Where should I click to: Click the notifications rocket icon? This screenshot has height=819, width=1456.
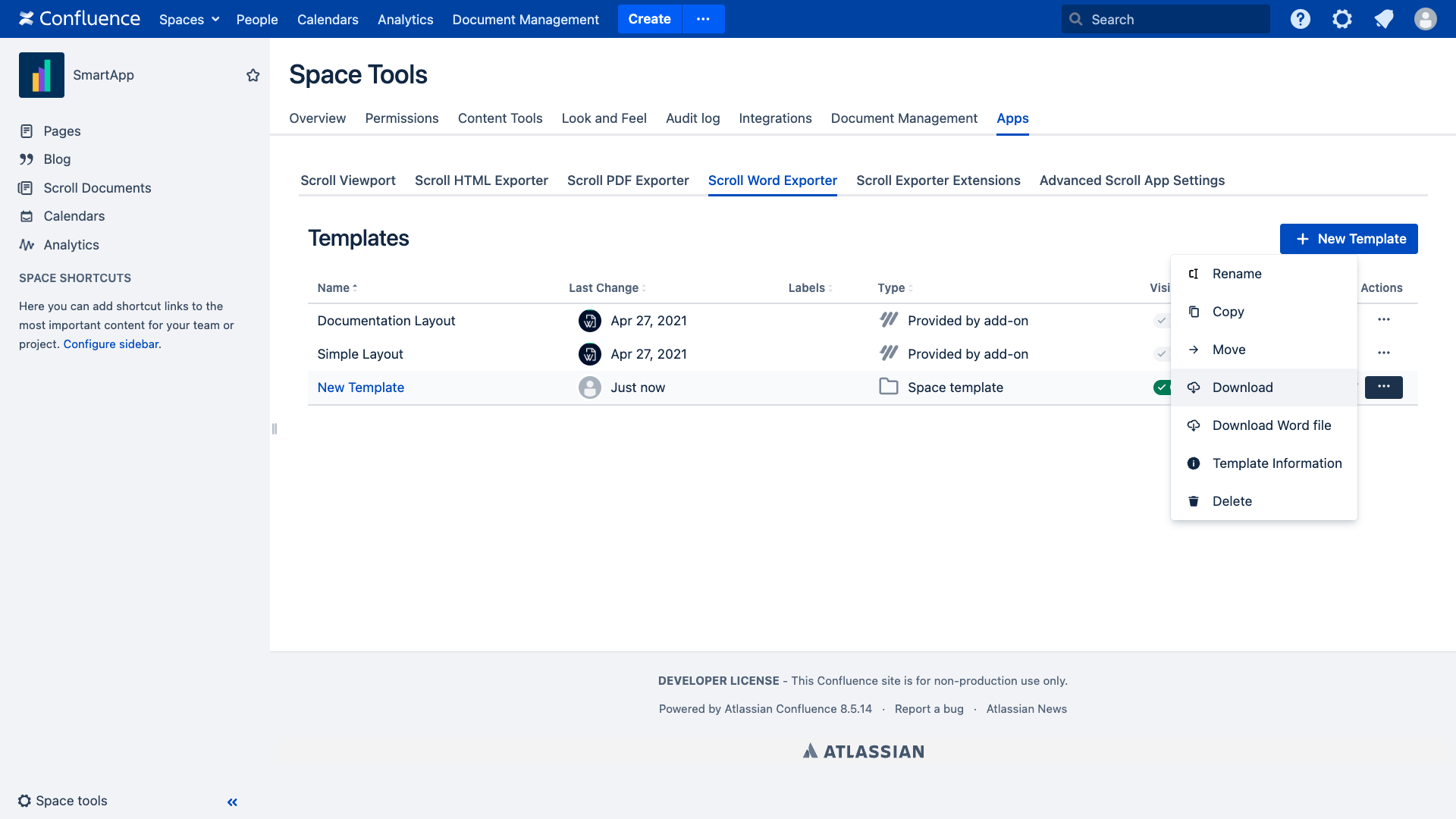pyautogui.click(x=1383, y=19)
